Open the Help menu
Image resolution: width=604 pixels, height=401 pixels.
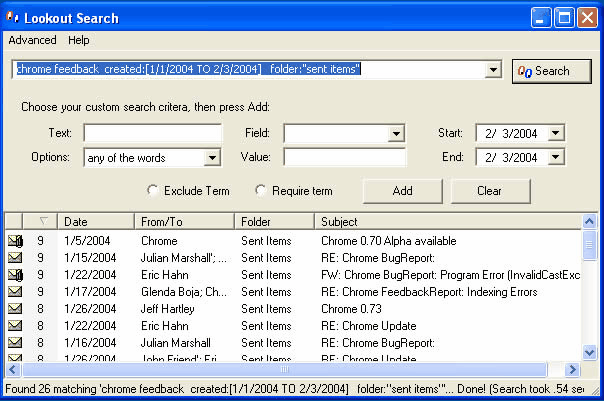[79, 40]
